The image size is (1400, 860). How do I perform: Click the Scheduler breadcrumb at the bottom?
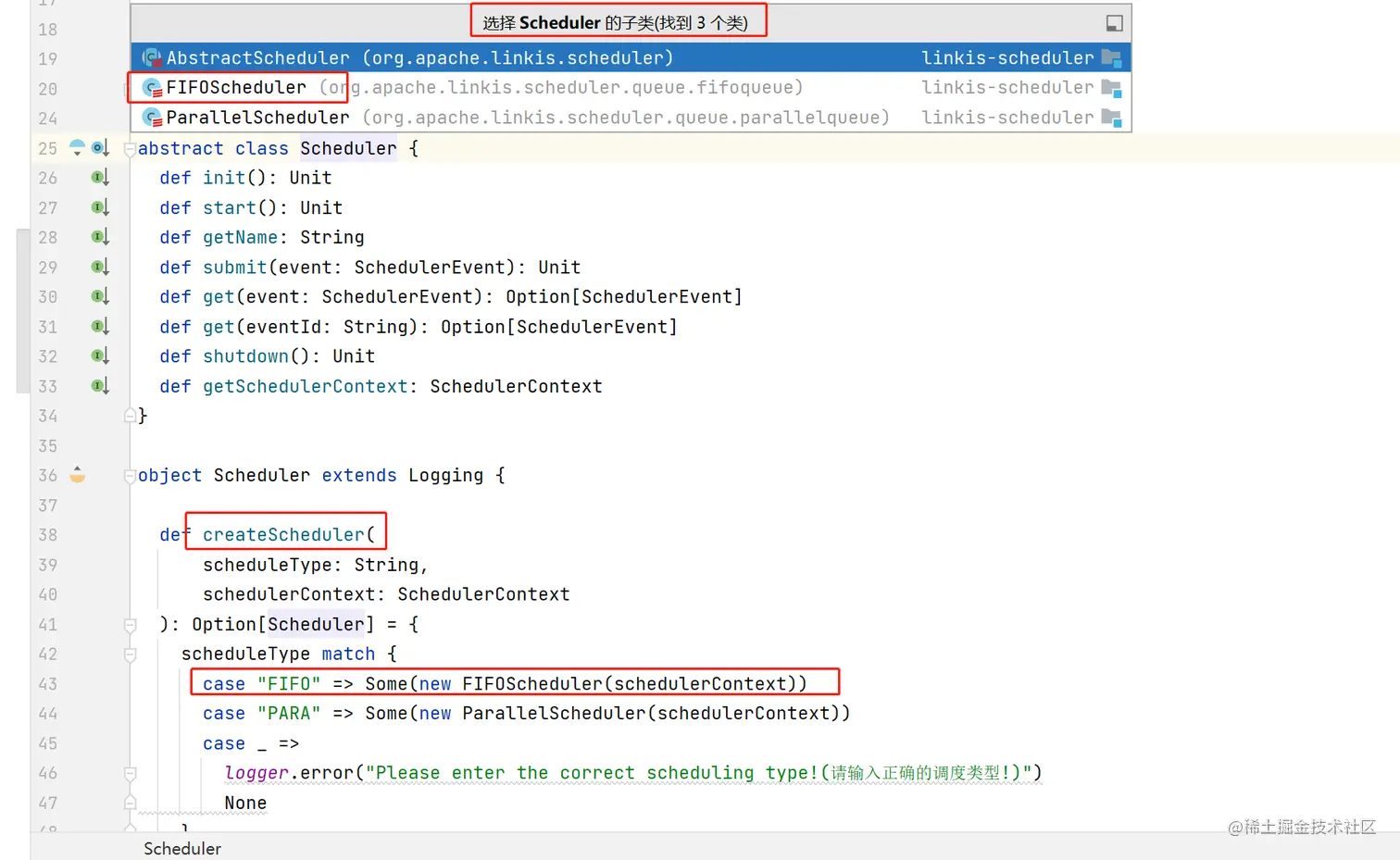(182, 848)
